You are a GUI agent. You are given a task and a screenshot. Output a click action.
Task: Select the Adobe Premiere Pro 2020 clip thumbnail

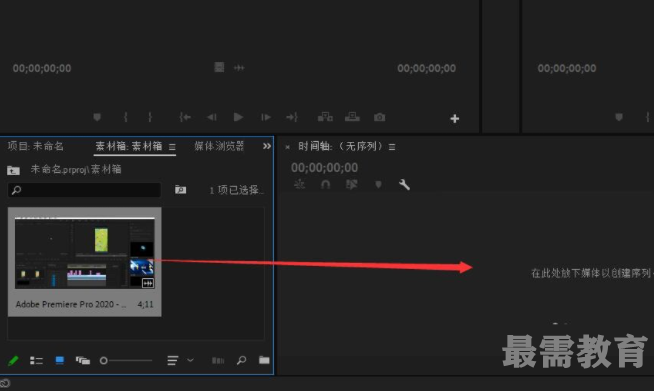[x=85, y=253]
